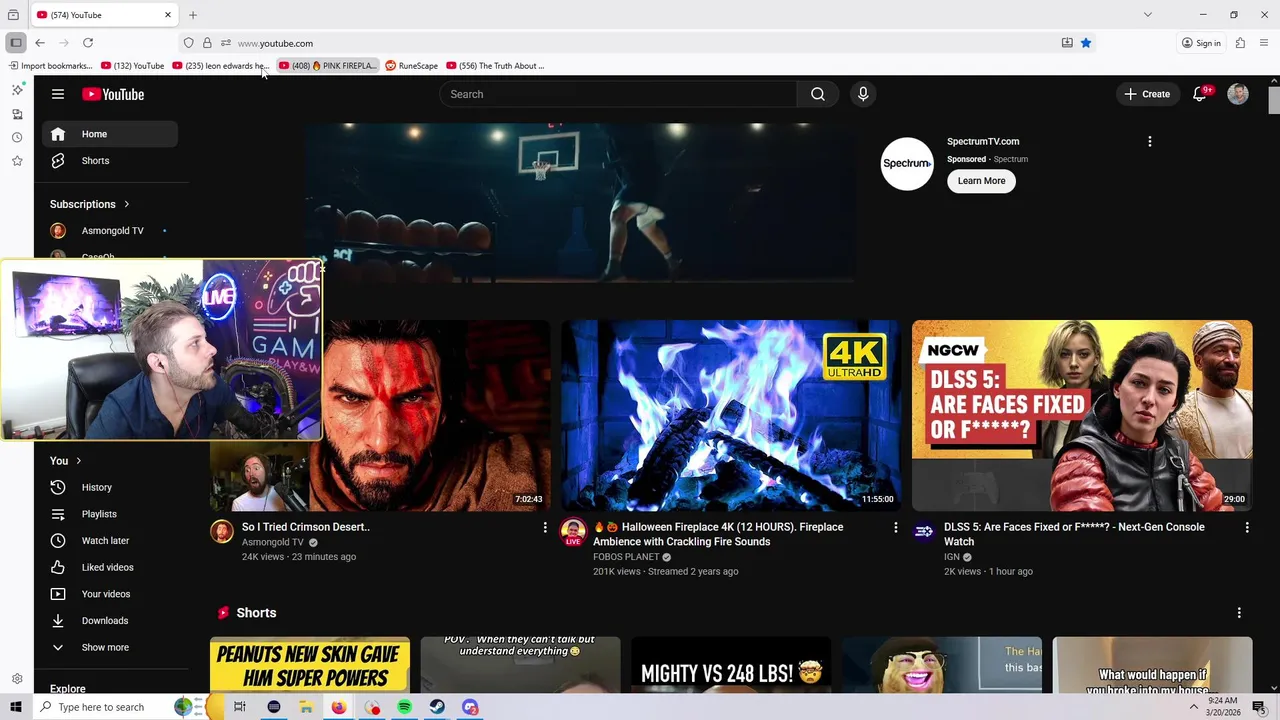Screen dimensions: 1280x720
Task: Open Your videos in the sidebar
Action: click(x=110, y=594)
